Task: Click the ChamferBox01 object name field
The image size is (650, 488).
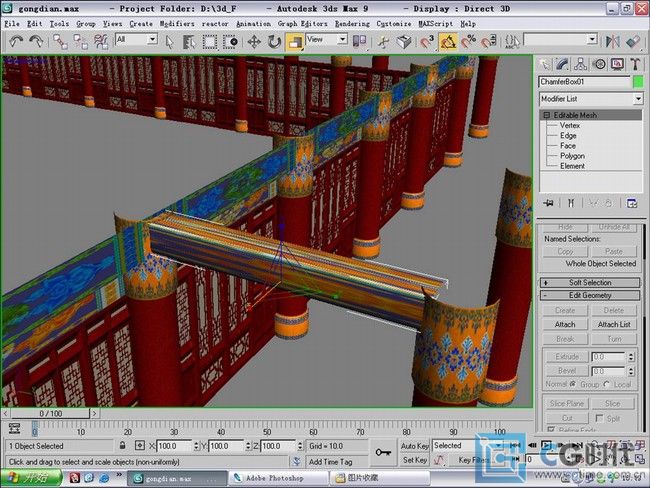Action: tap(585, 82)
